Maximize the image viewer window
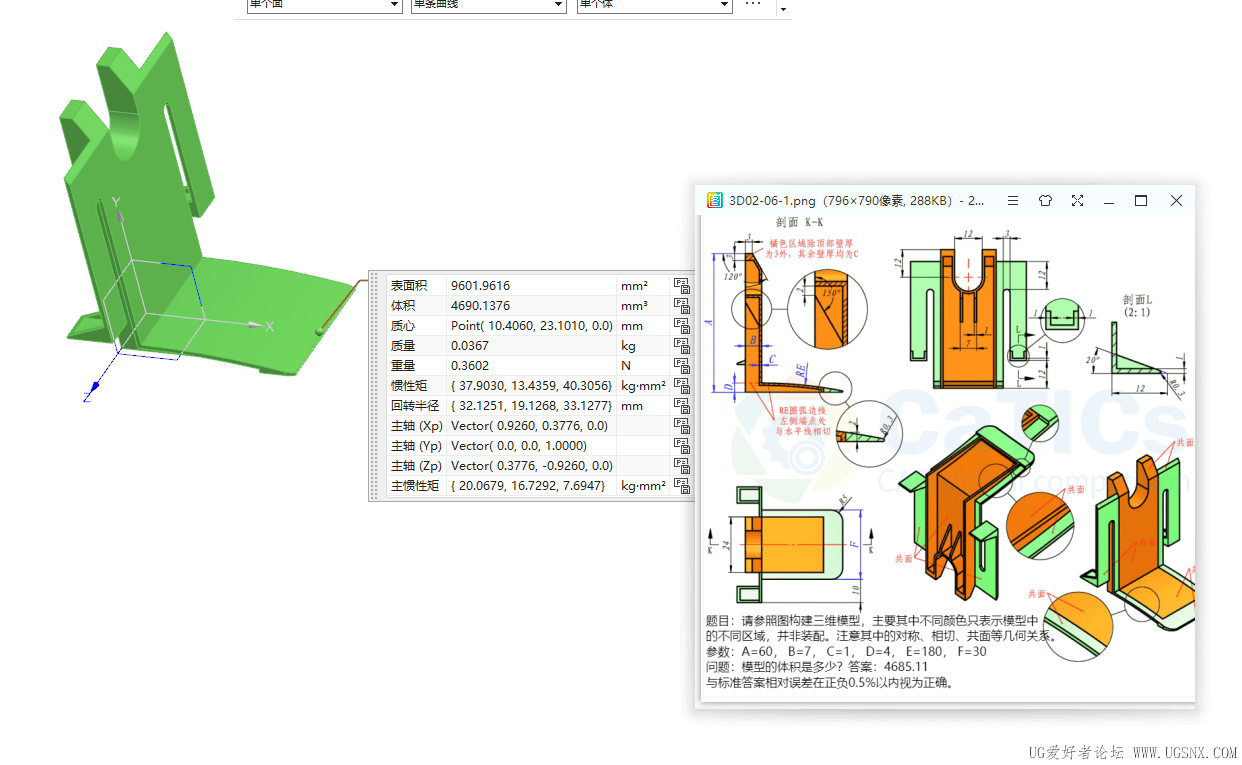 tap(1141, 201)
